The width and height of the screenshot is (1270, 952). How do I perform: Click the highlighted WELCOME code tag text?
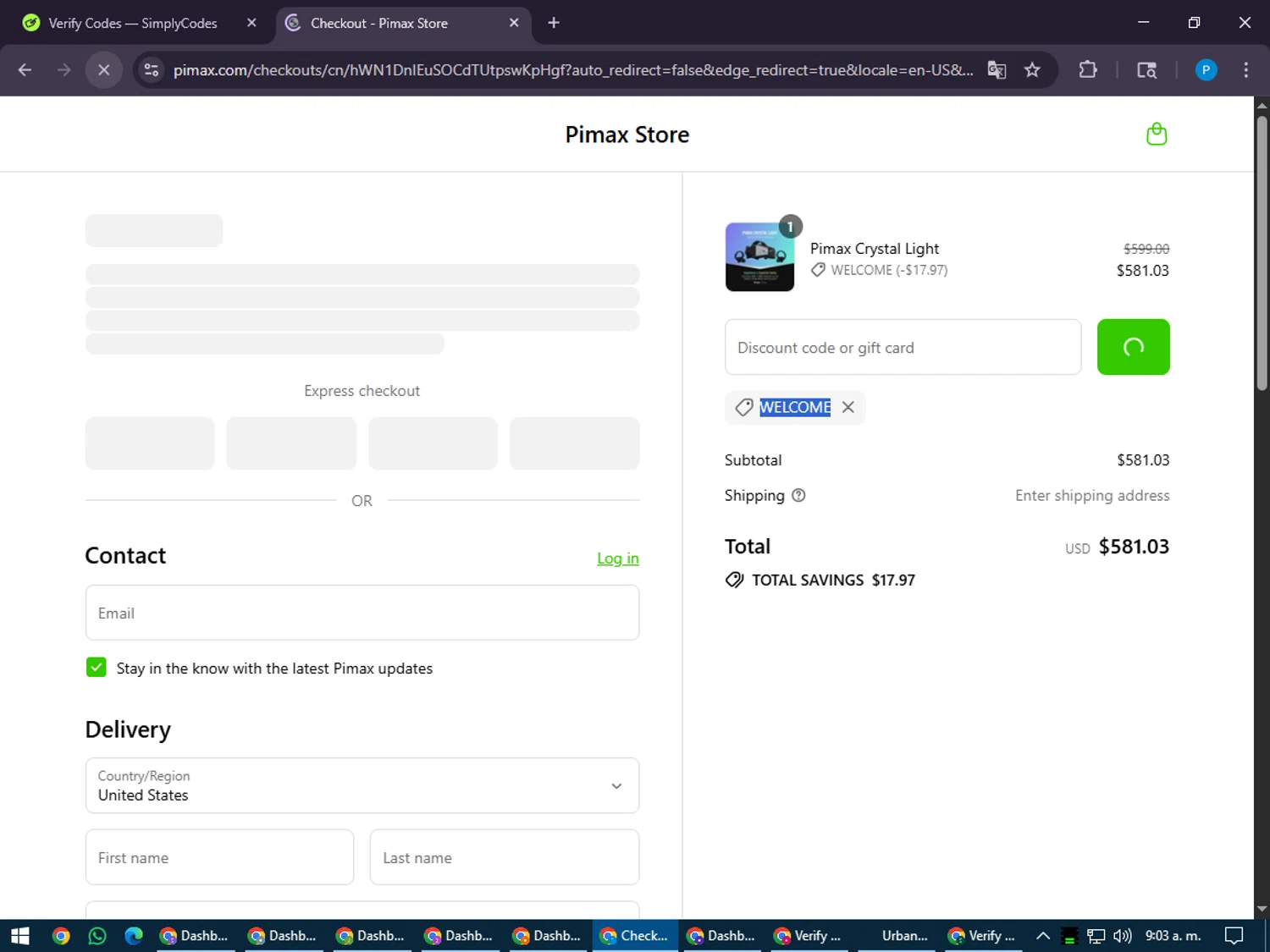795,408
